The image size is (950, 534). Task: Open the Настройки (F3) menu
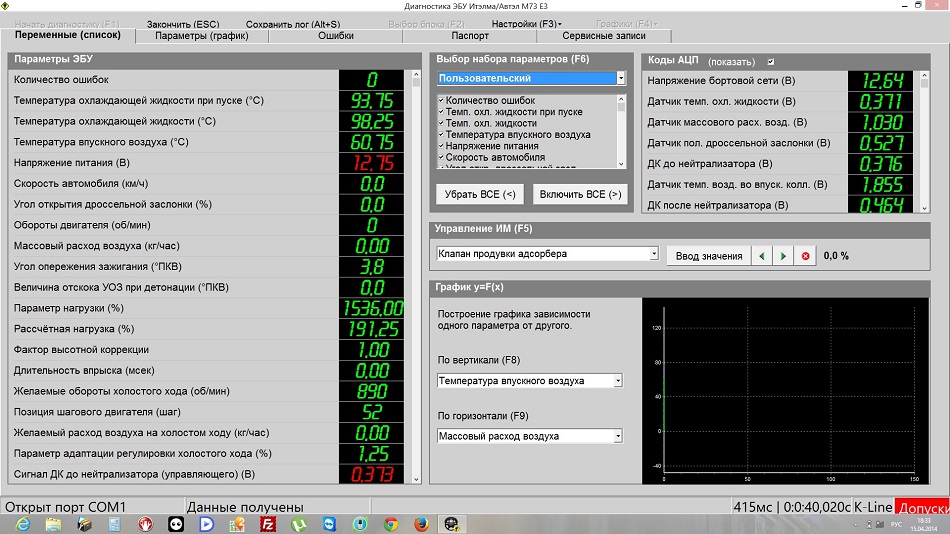pos(528,23)
